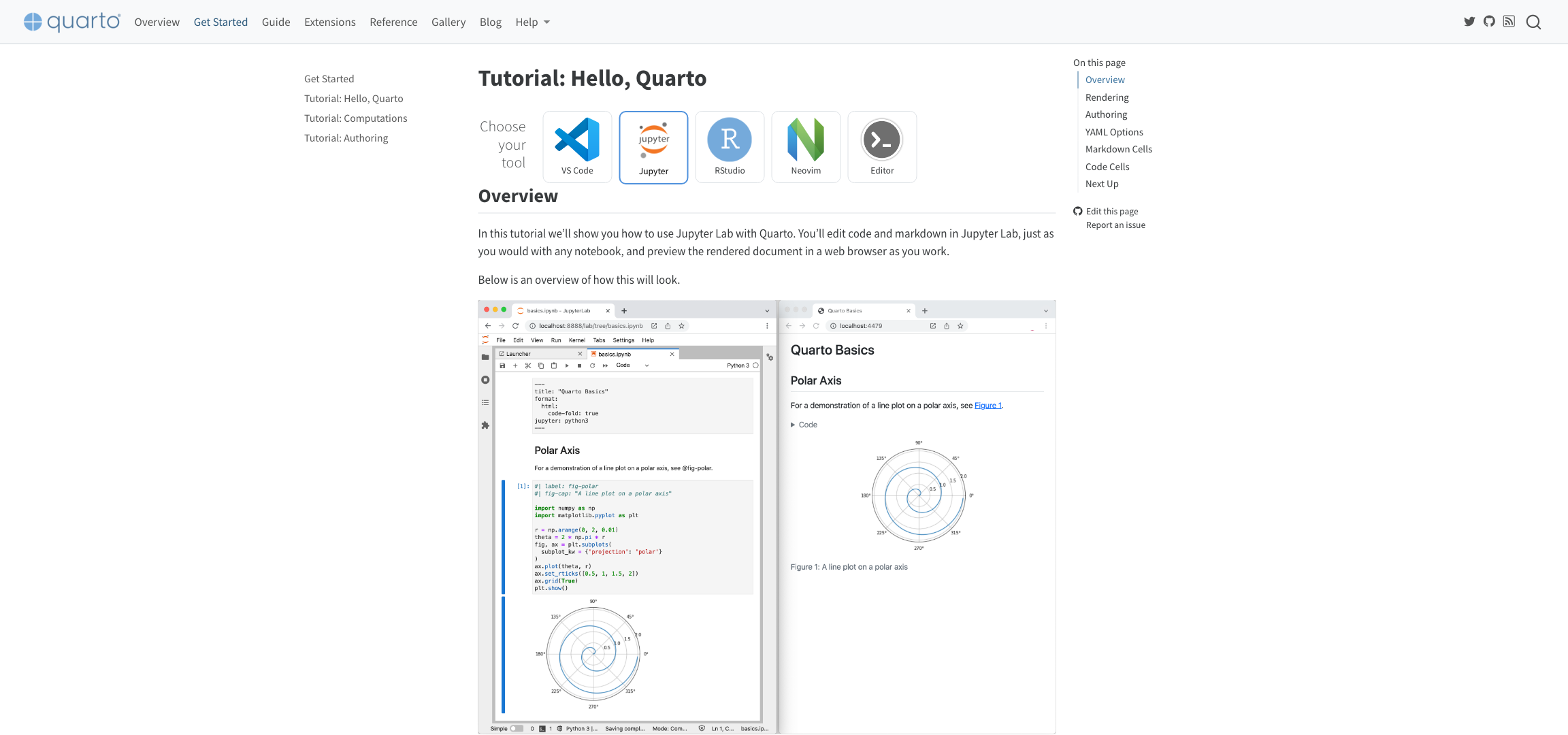Jump to Code Cells section

point(1107,167)
